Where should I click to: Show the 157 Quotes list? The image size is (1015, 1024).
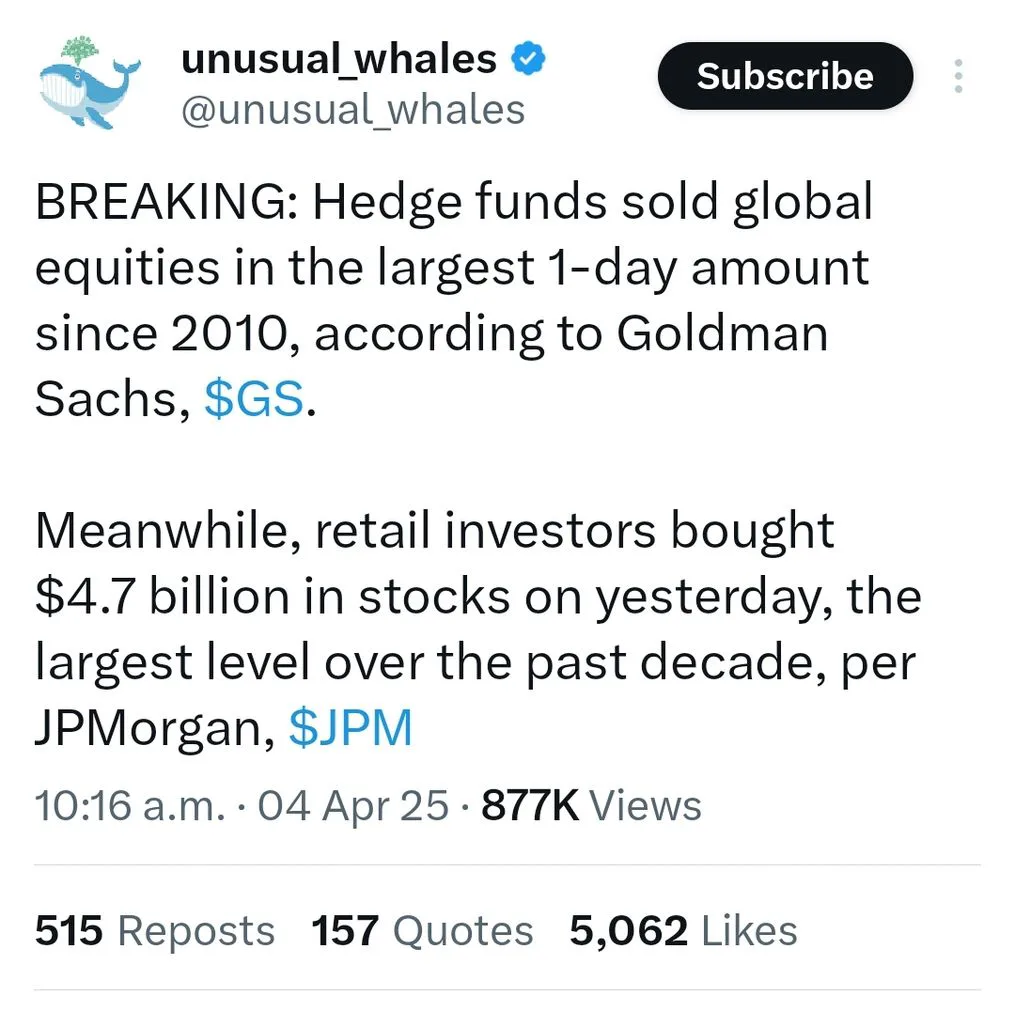tap(423, 930)
